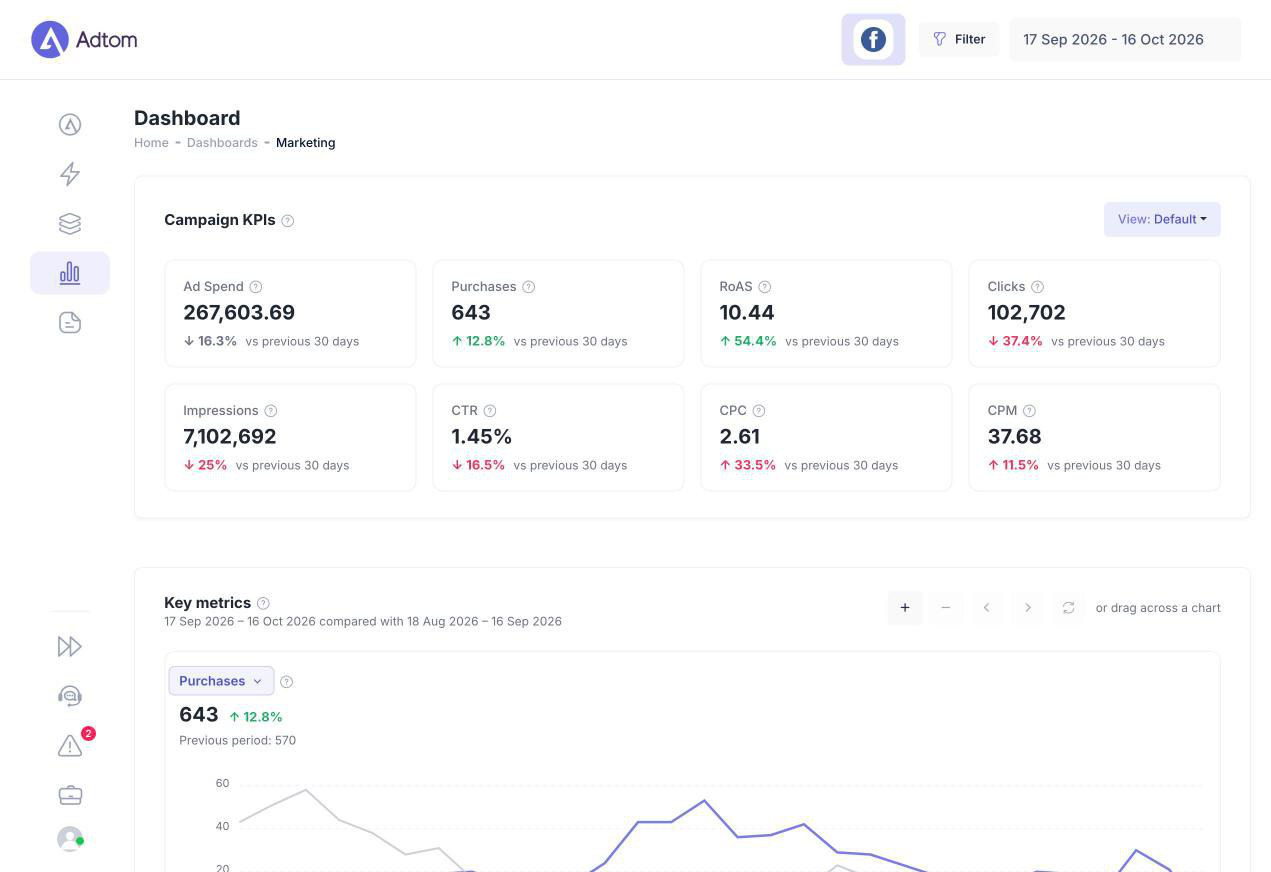Click the CPM value 37.68

[1014, 437]
